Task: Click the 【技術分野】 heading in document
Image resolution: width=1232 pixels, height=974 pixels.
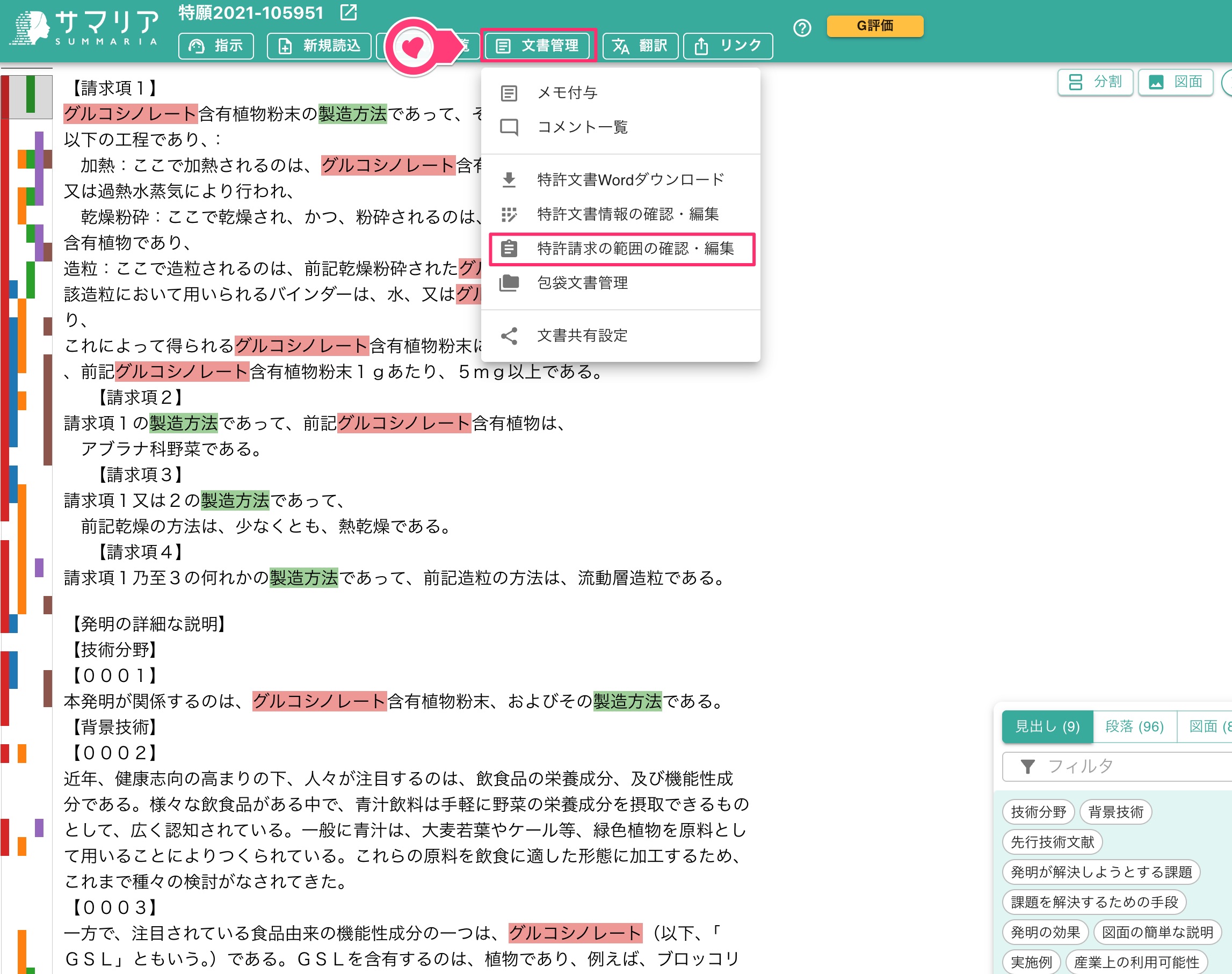Action: click(x=114, y=650)
